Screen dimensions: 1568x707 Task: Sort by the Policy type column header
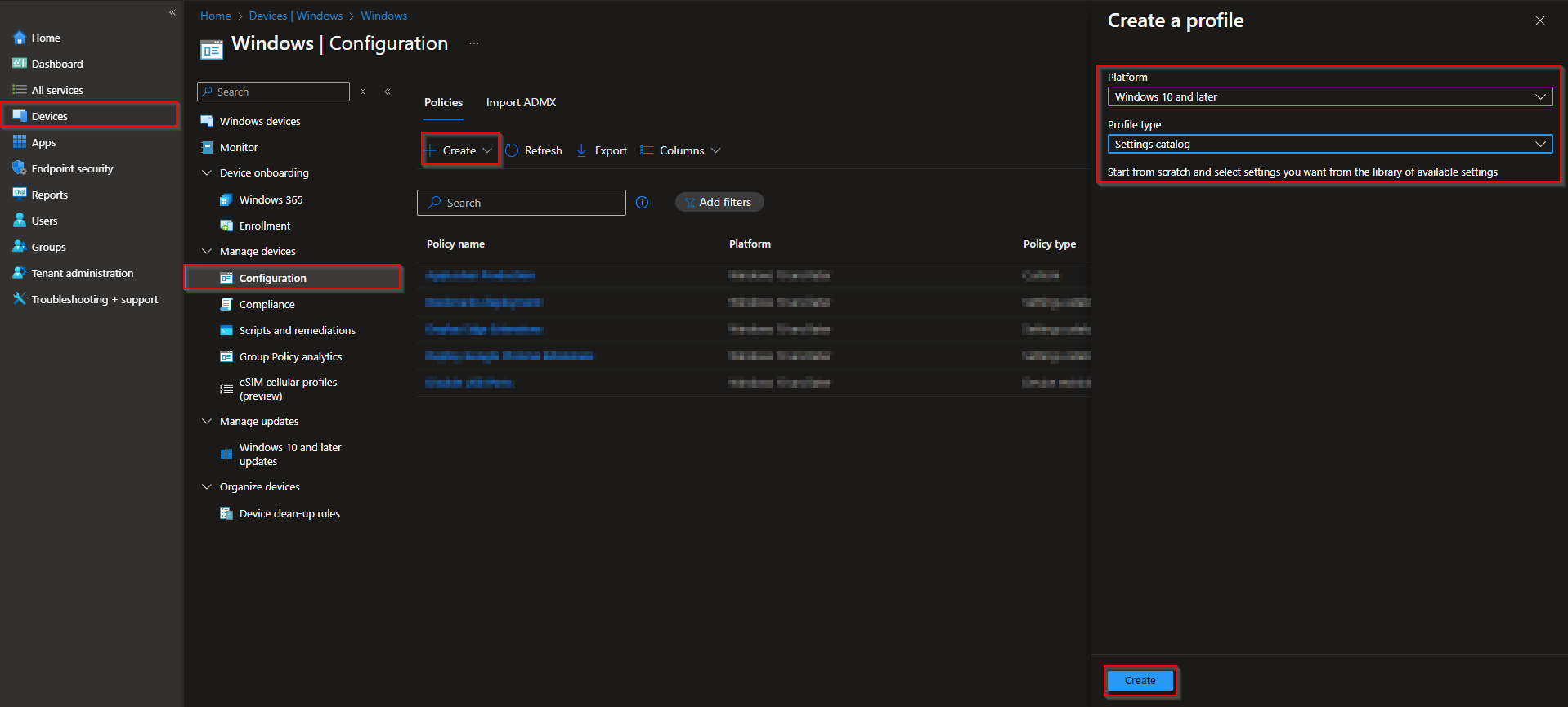(x=1050, y=244)
